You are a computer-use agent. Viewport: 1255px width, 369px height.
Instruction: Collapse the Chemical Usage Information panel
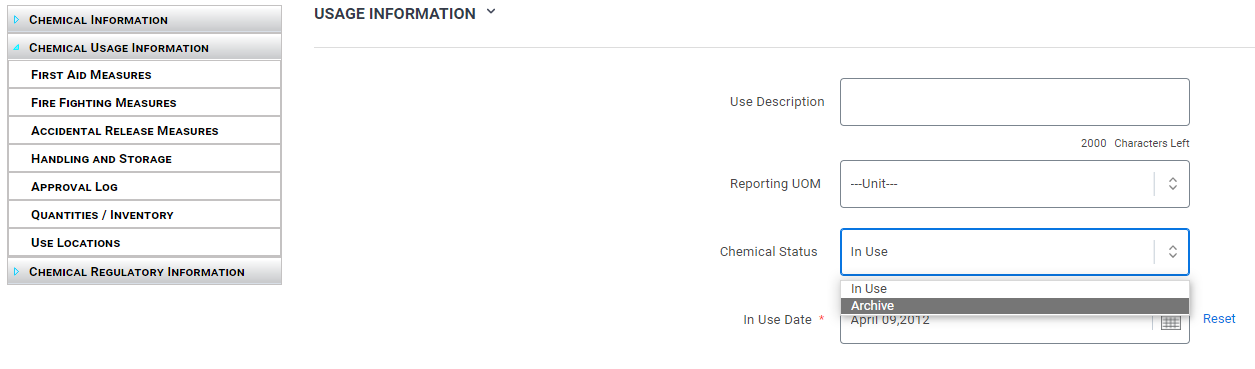[144, 47]
